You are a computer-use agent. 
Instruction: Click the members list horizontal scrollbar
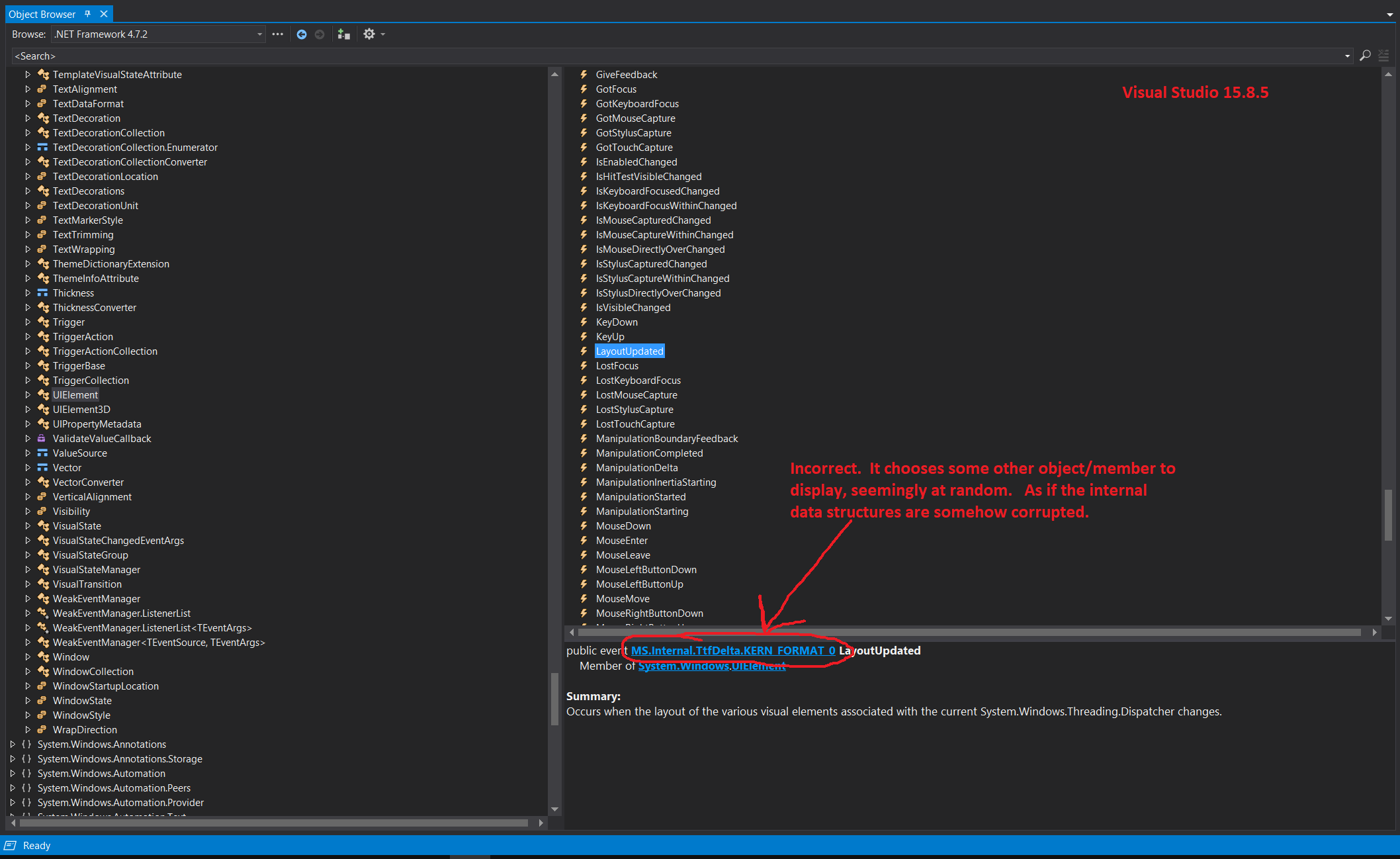(969, 633)
